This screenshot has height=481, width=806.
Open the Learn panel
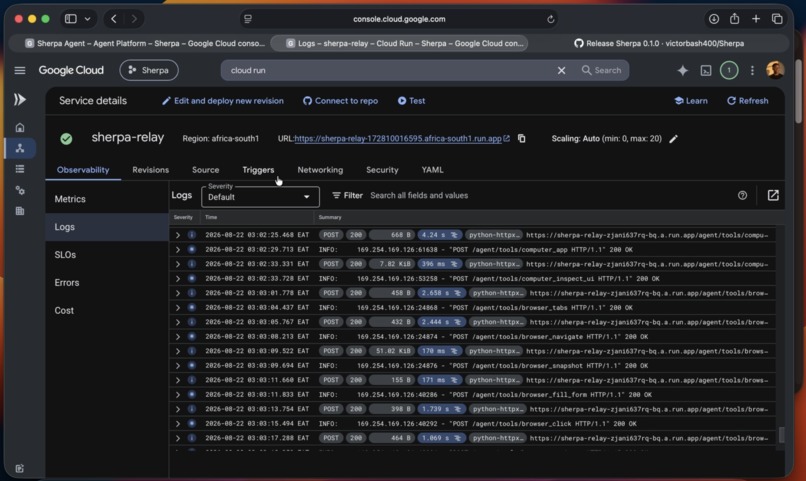click(691, 101)
